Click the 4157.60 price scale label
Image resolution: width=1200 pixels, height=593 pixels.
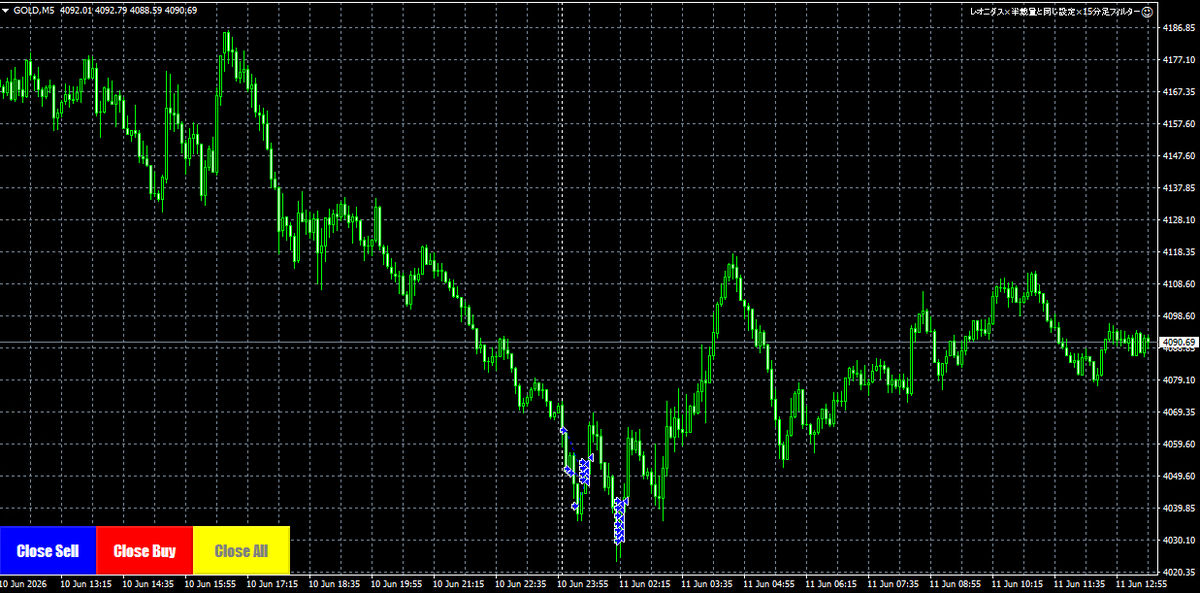[1180, 124]
